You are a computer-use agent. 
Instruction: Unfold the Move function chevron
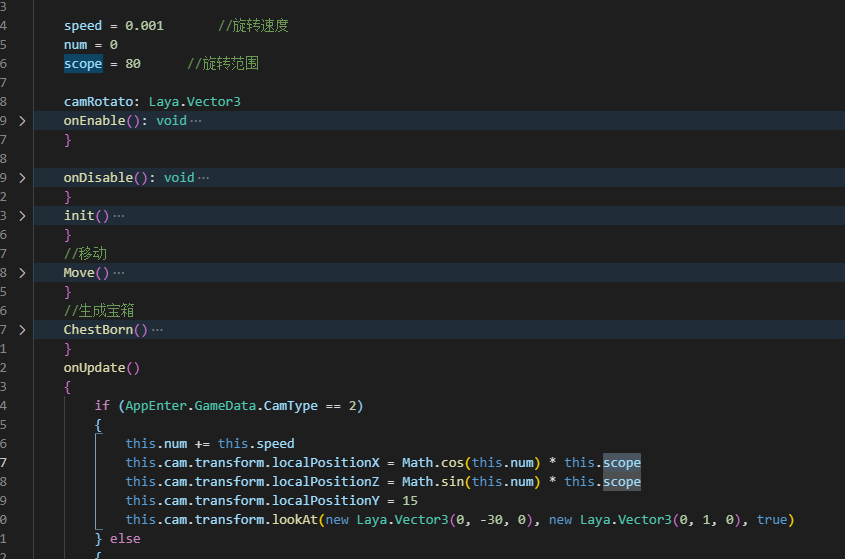pos(22,273)
